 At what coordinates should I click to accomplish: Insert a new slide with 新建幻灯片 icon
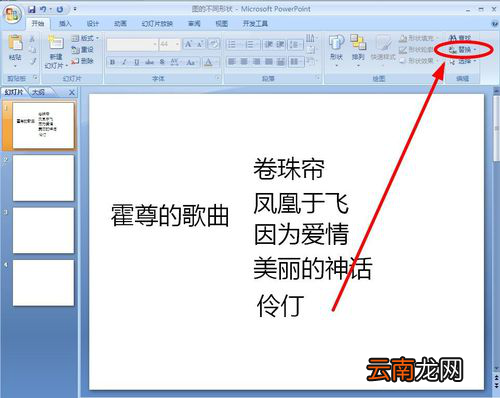tap(56, 43)
